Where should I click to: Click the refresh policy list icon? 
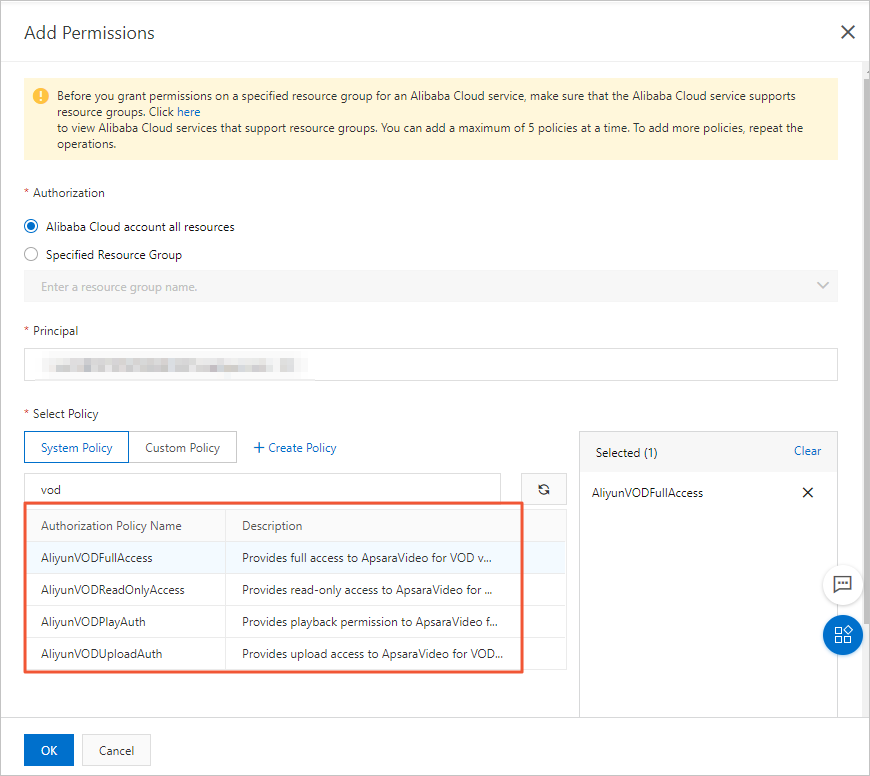(x=543, y=489)
